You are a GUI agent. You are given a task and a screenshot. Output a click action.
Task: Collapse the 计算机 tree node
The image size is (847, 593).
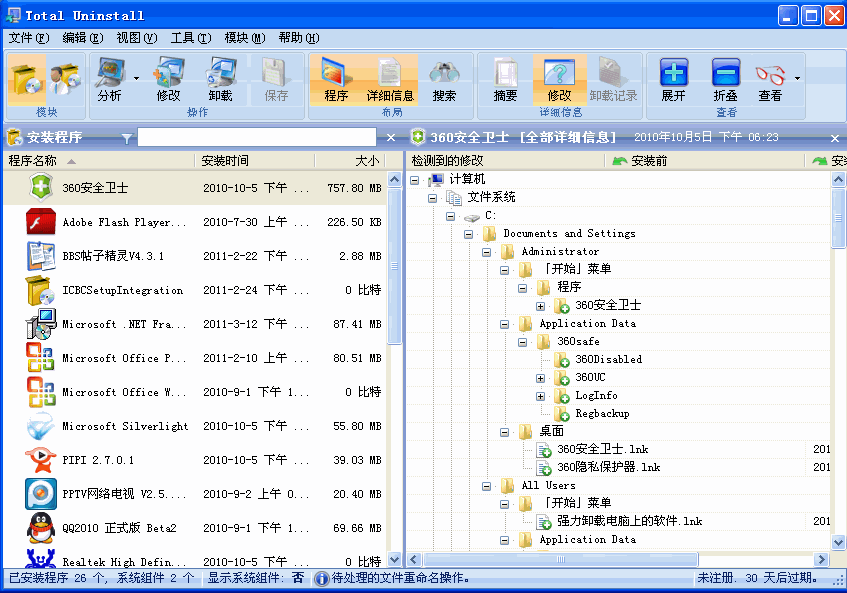[414, 180]
